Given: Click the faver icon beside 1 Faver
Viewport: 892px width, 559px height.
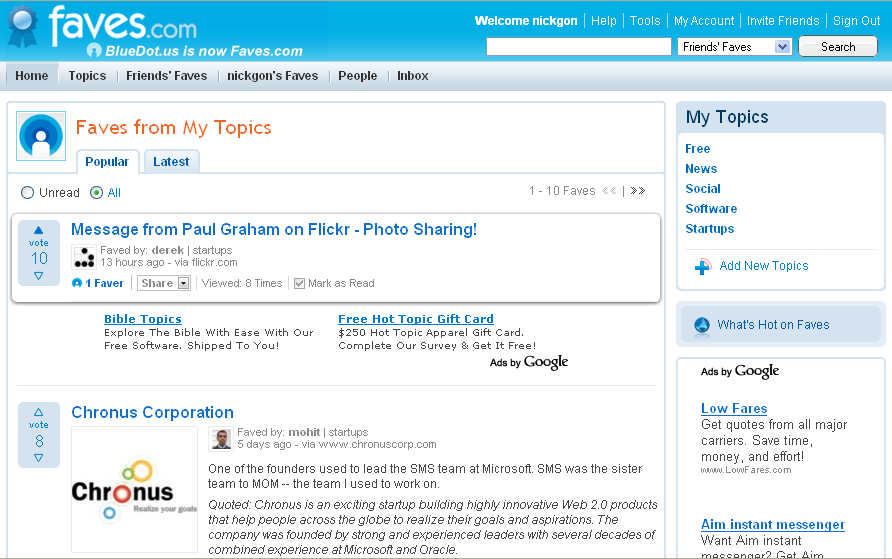Looking at the screenshot, I should pyautogui.click(x=77, y=283).
